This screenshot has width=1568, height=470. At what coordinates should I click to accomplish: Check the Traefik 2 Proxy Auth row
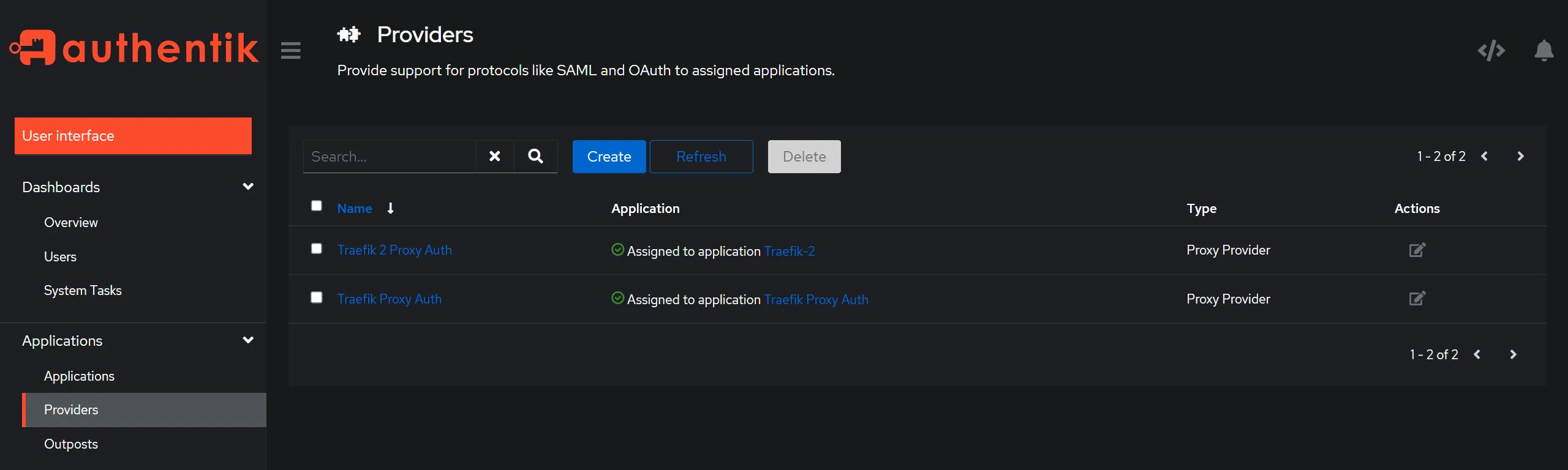pyautogui.click(x=317, y=249)
